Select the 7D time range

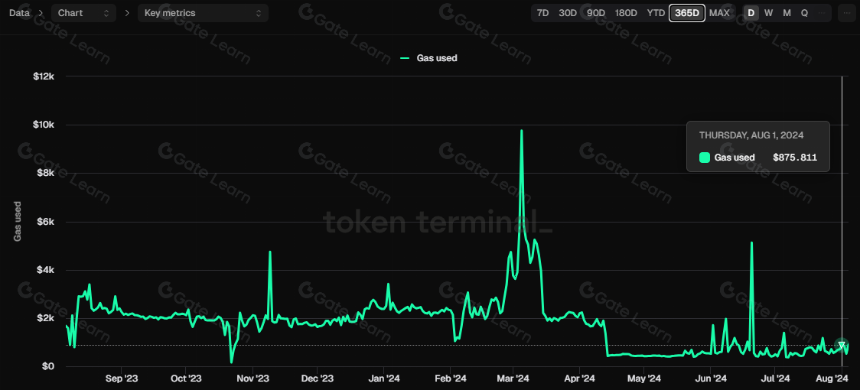(x=542, y=13)
